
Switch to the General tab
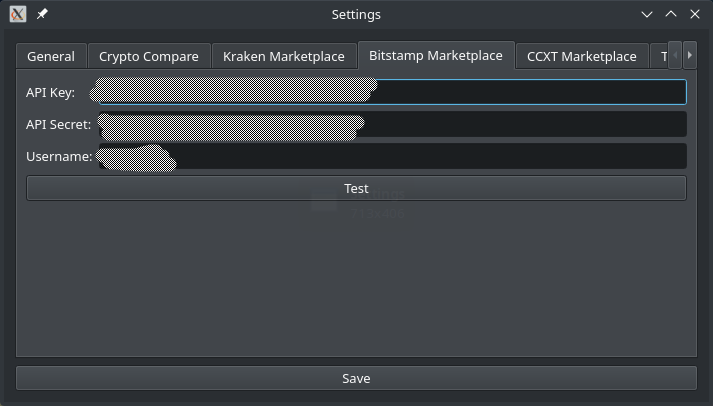coord(51,56)
